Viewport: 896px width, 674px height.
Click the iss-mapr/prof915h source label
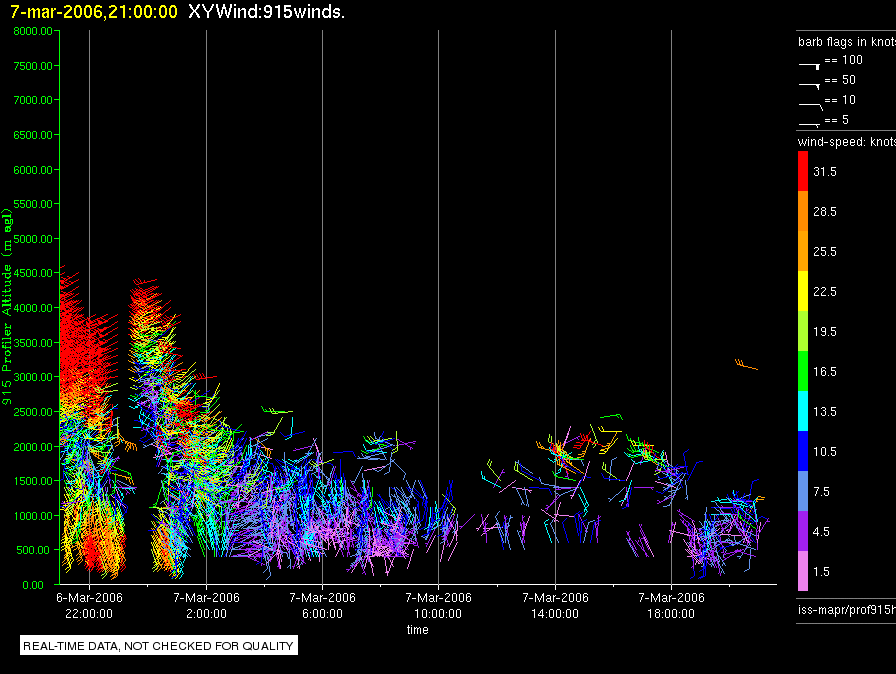pos(847,609)
